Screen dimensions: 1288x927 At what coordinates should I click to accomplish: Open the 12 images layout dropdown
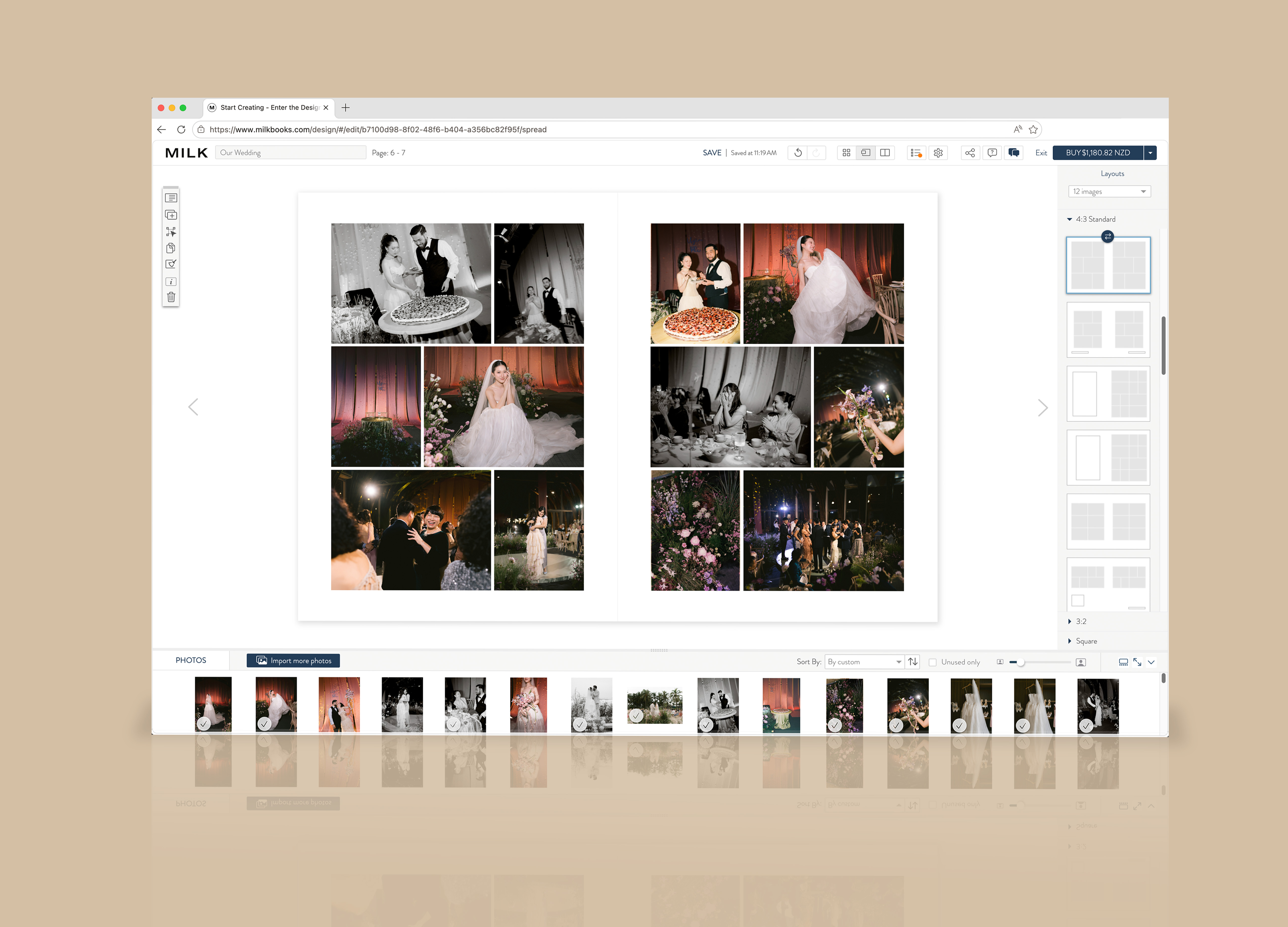[x=1109, y=192]
